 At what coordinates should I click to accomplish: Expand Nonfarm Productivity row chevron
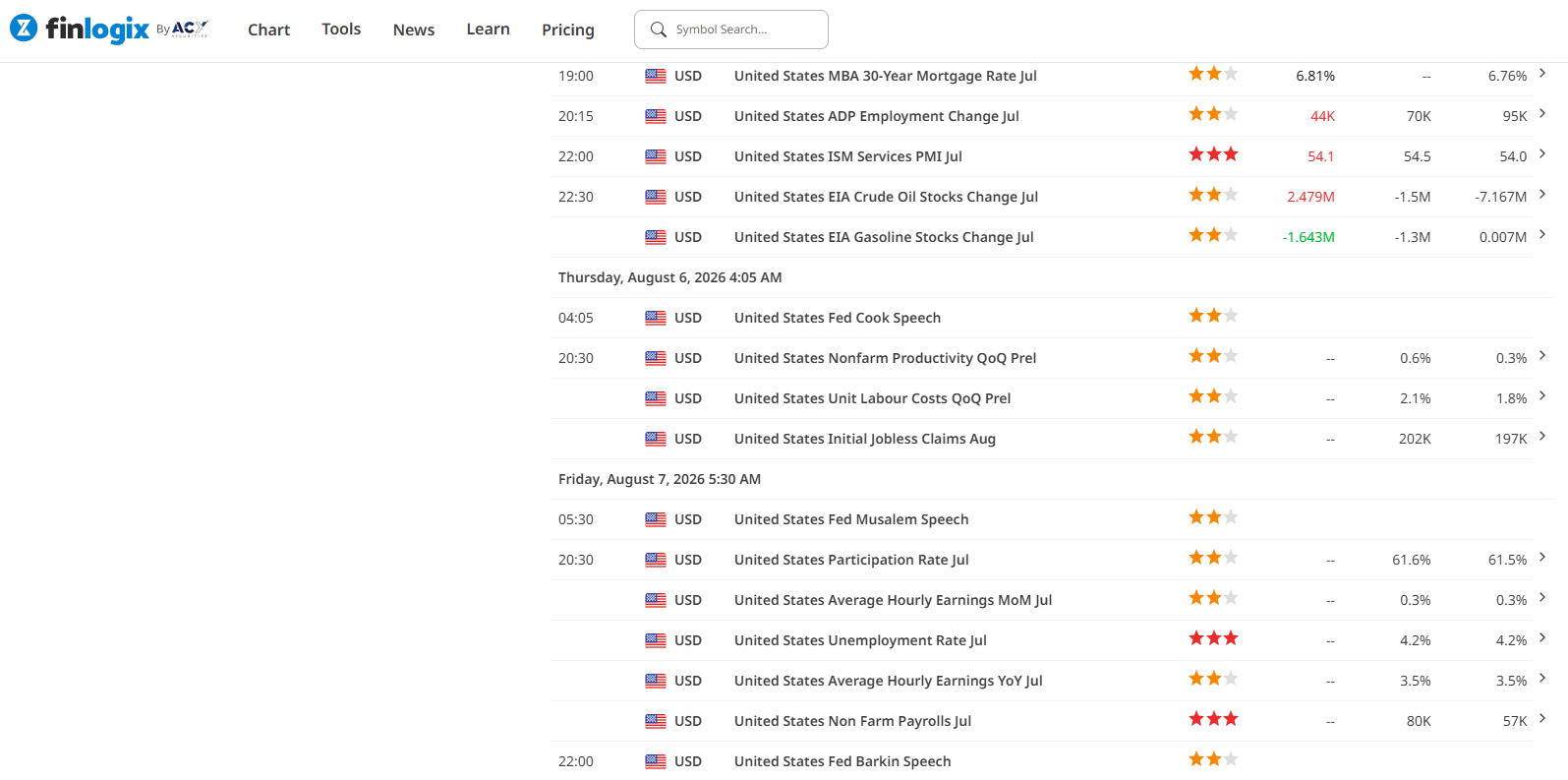(x=1542, y=355)
